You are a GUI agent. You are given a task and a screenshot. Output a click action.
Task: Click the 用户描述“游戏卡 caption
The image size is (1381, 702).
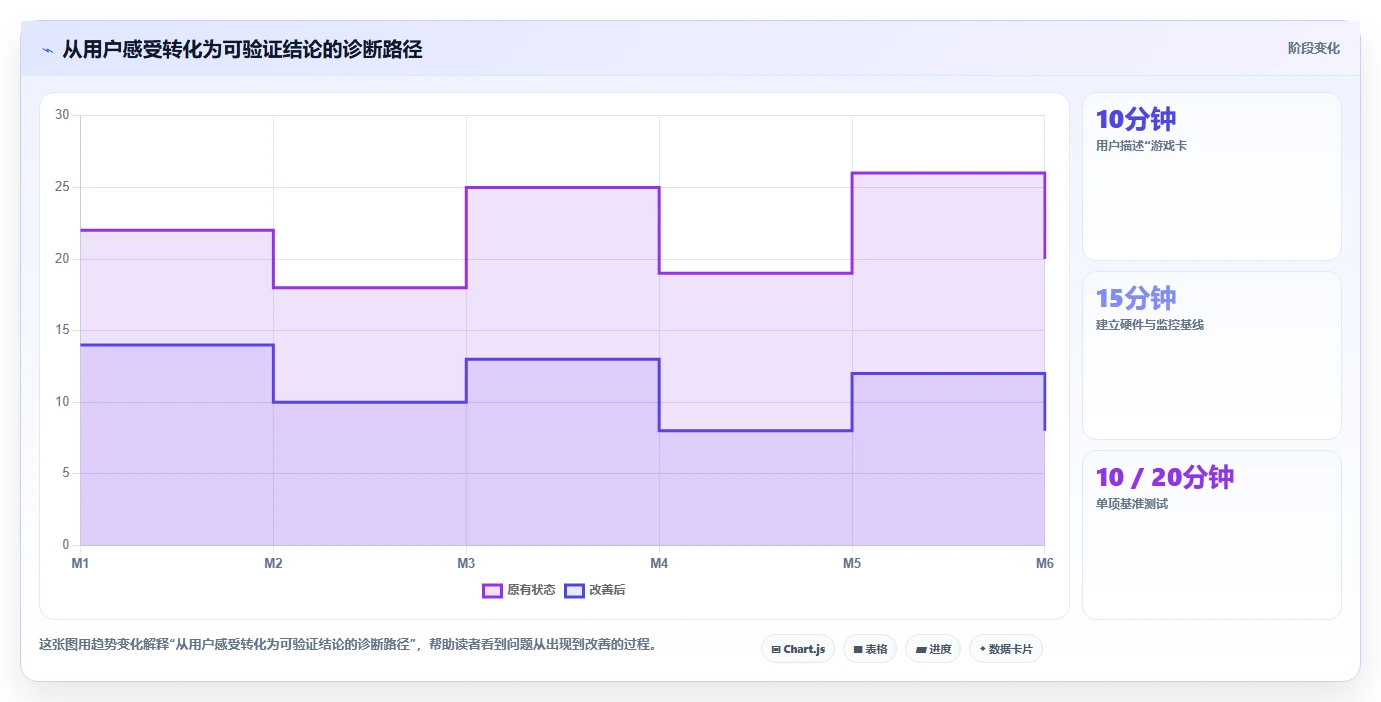point(1141,146)
